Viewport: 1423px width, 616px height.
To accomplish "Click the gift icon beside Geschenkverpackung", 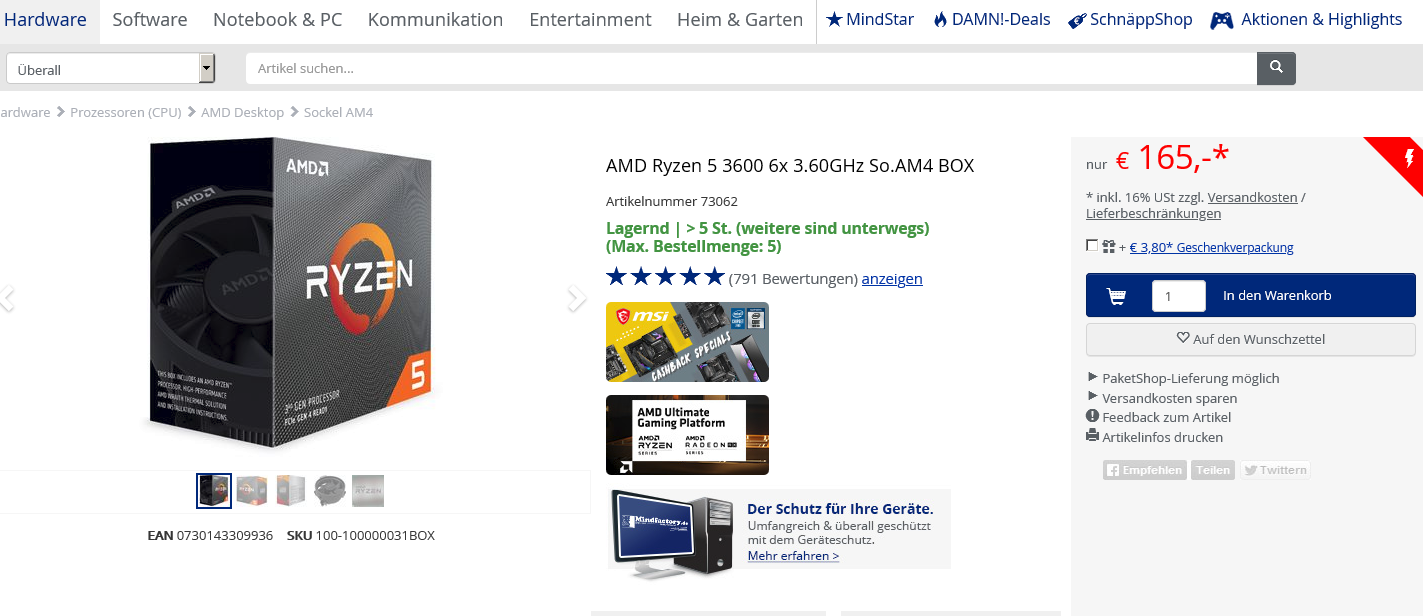I will click(x=1108, y=246).
